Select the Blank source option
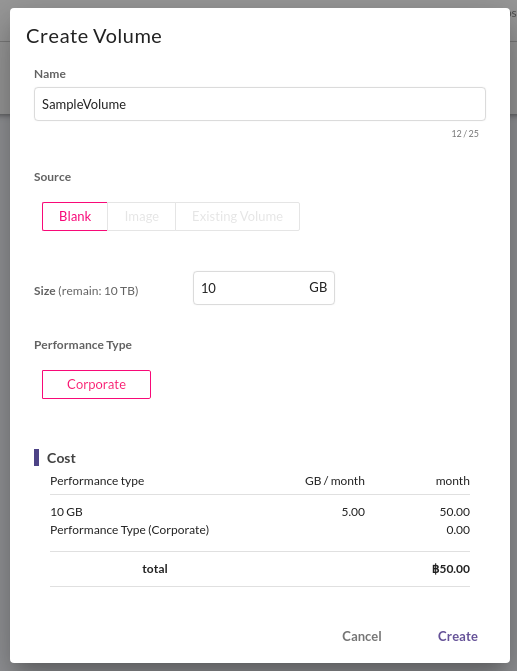Image resolution: width=517 pixels, height=671 pixels. (x=75, y=217)
